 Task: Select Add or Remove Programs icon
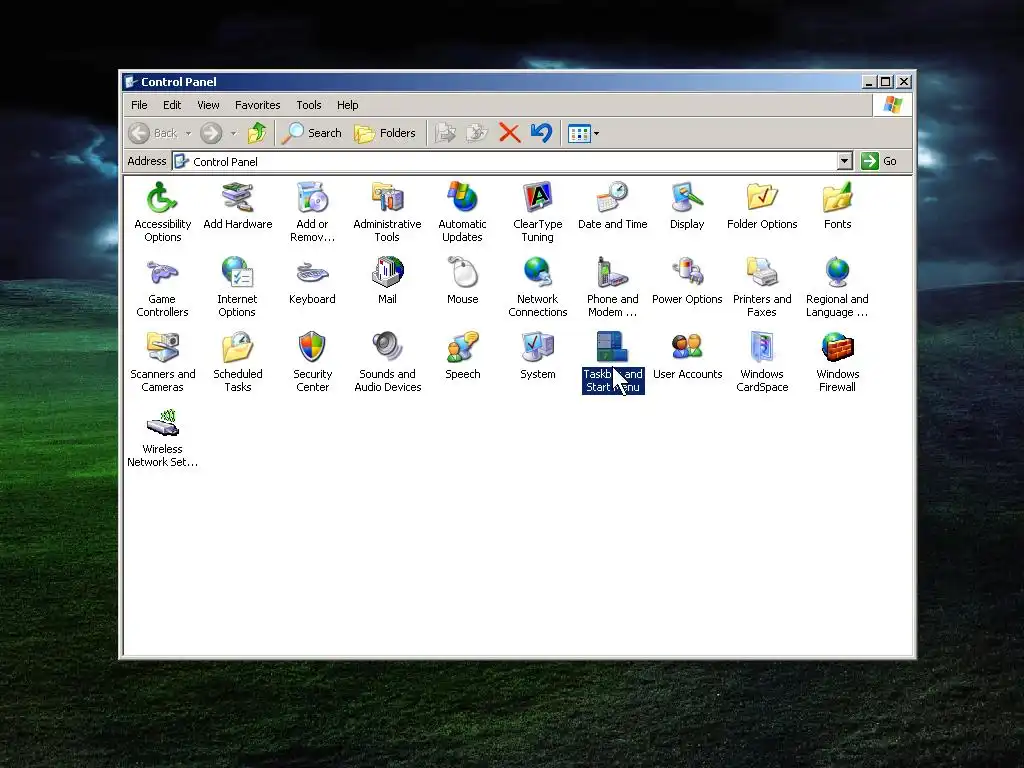tap(312, 198)
